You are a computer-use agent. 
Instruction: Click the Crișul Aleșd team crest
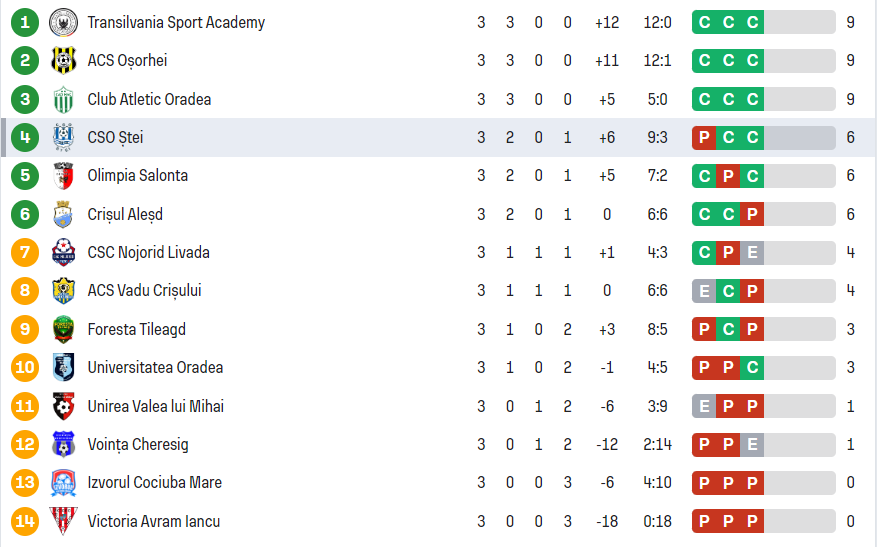[64, 214]
